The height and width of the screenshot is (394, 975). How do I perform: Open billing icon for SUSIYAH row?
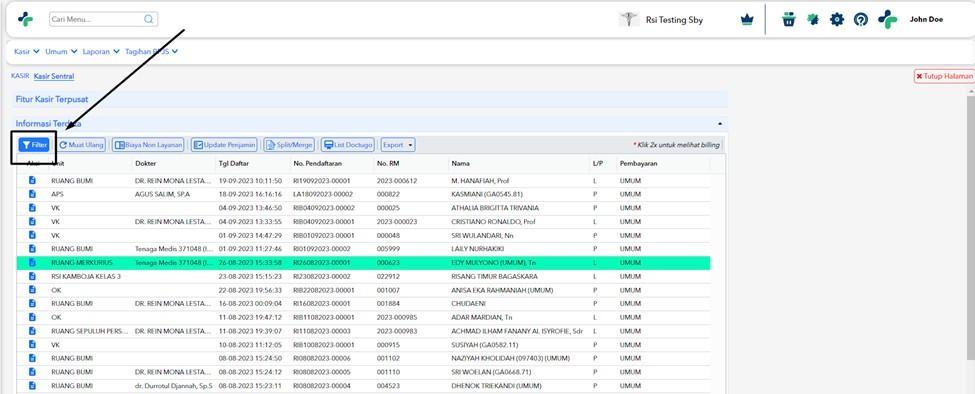pyautogui.click(x=32, y=344)
